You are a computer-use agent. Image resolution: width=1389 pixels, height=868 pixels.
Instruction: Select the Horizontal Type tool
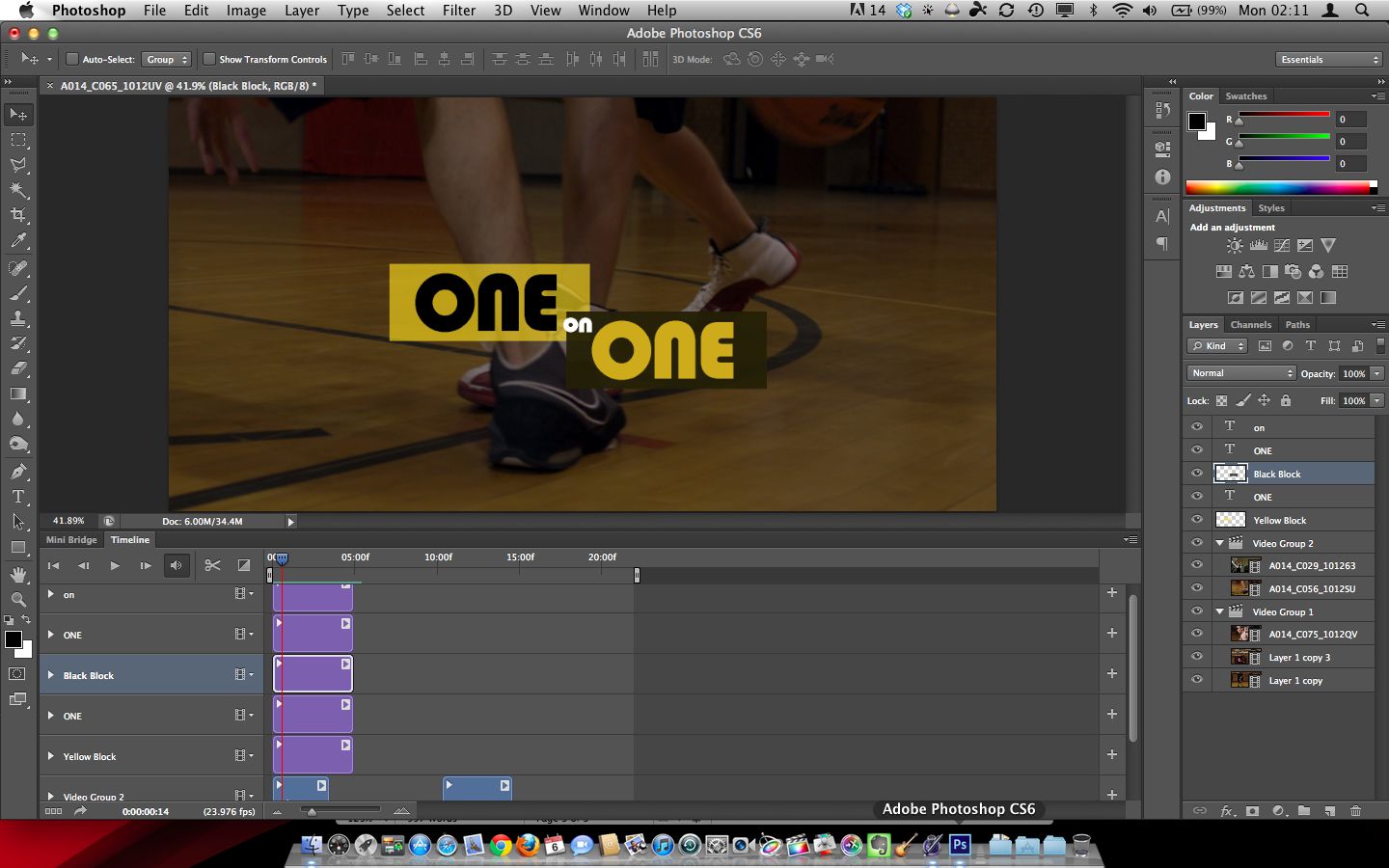click(18, 497)
